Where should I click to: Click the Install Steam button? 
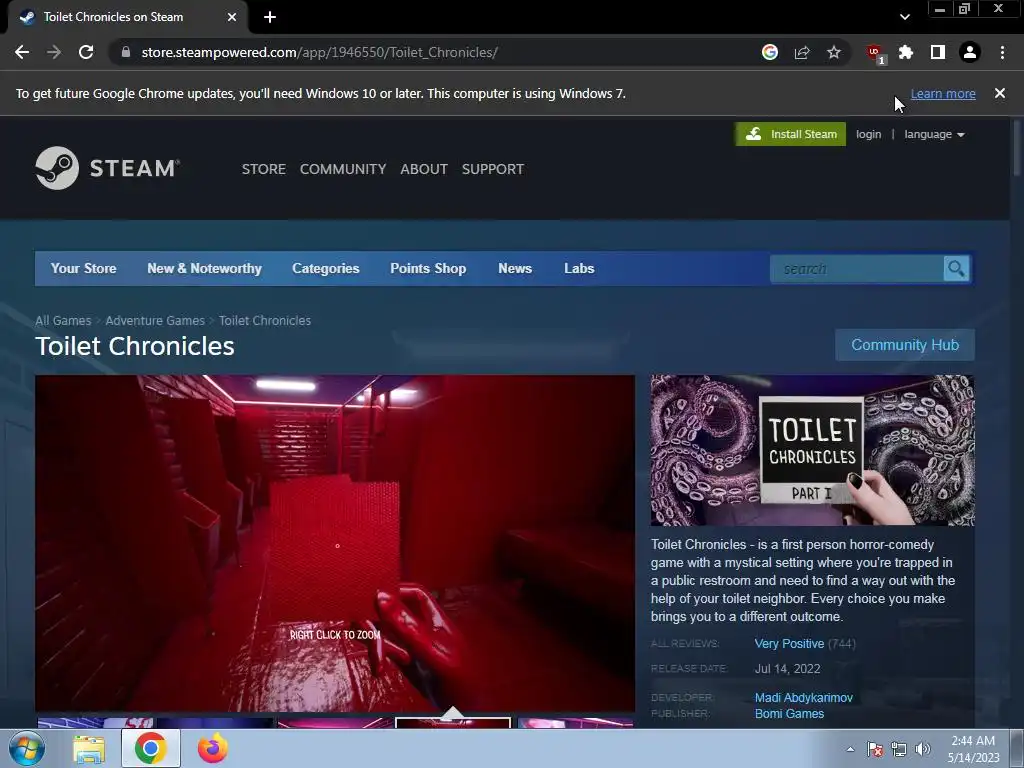(790, 134)
